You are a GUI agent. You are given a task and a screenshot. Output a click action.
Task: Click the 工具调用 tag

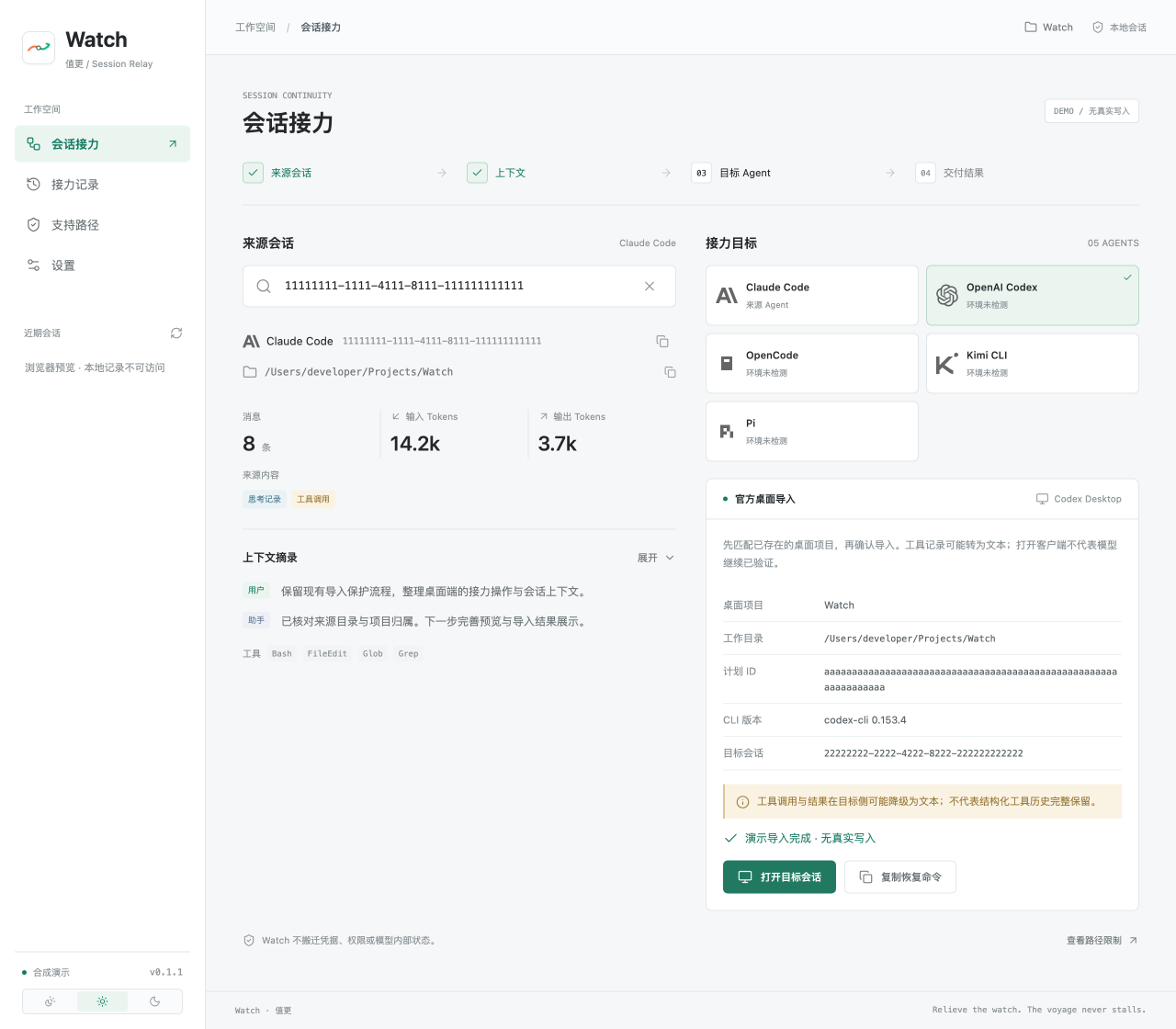(313, 500)
